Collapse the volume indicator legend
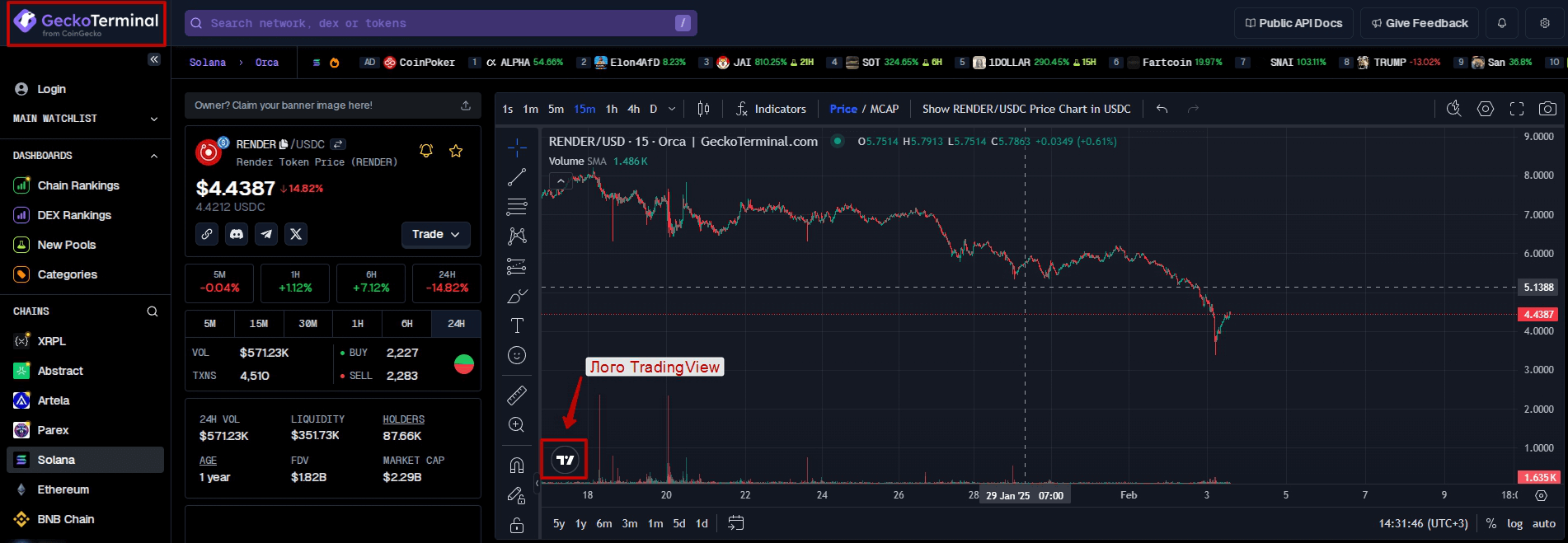Screen dimensions: 1568x543 pyautogui.click(x=561, y=181)
